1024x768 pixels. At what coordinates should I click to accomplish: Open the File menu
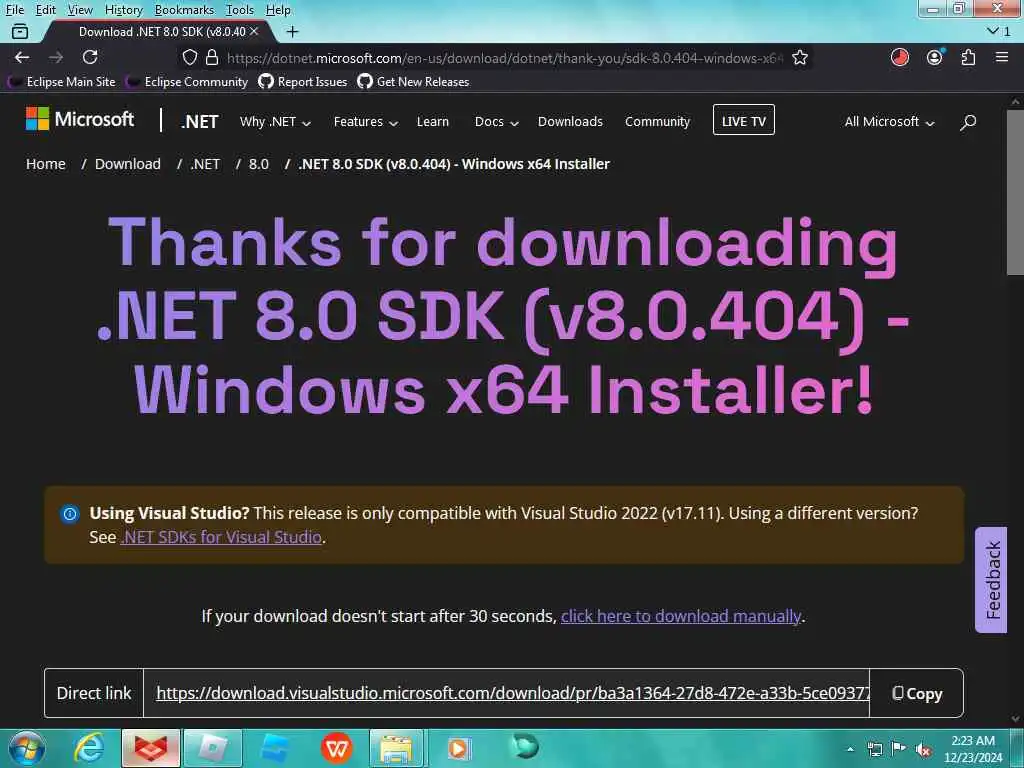14,10
